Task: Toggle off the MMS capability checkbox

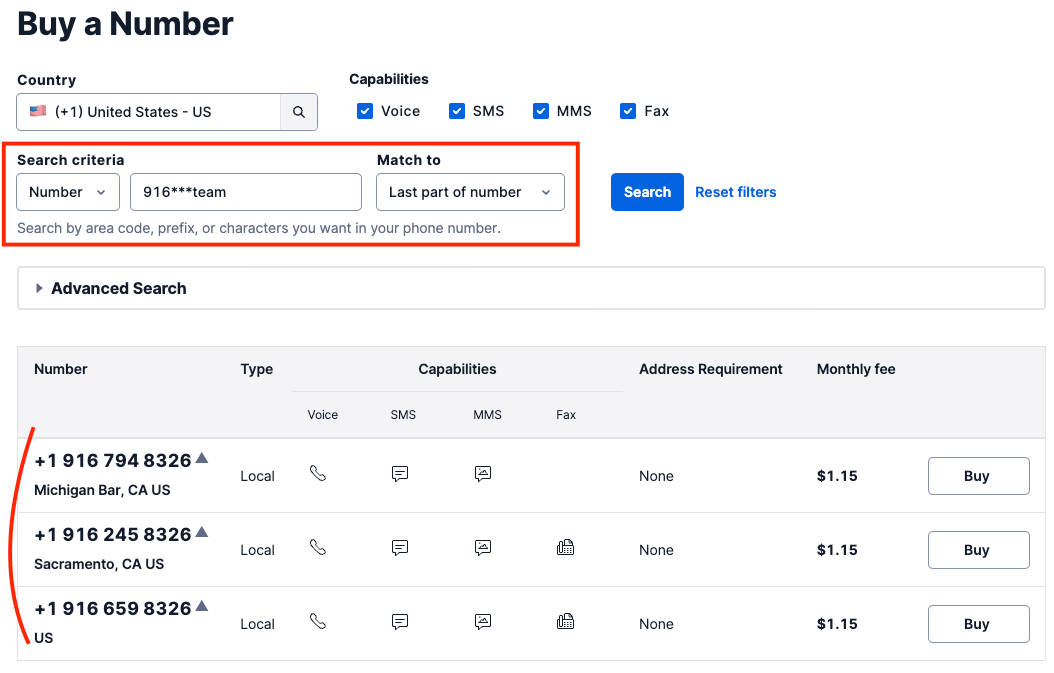Action: [x=540, y=111]
